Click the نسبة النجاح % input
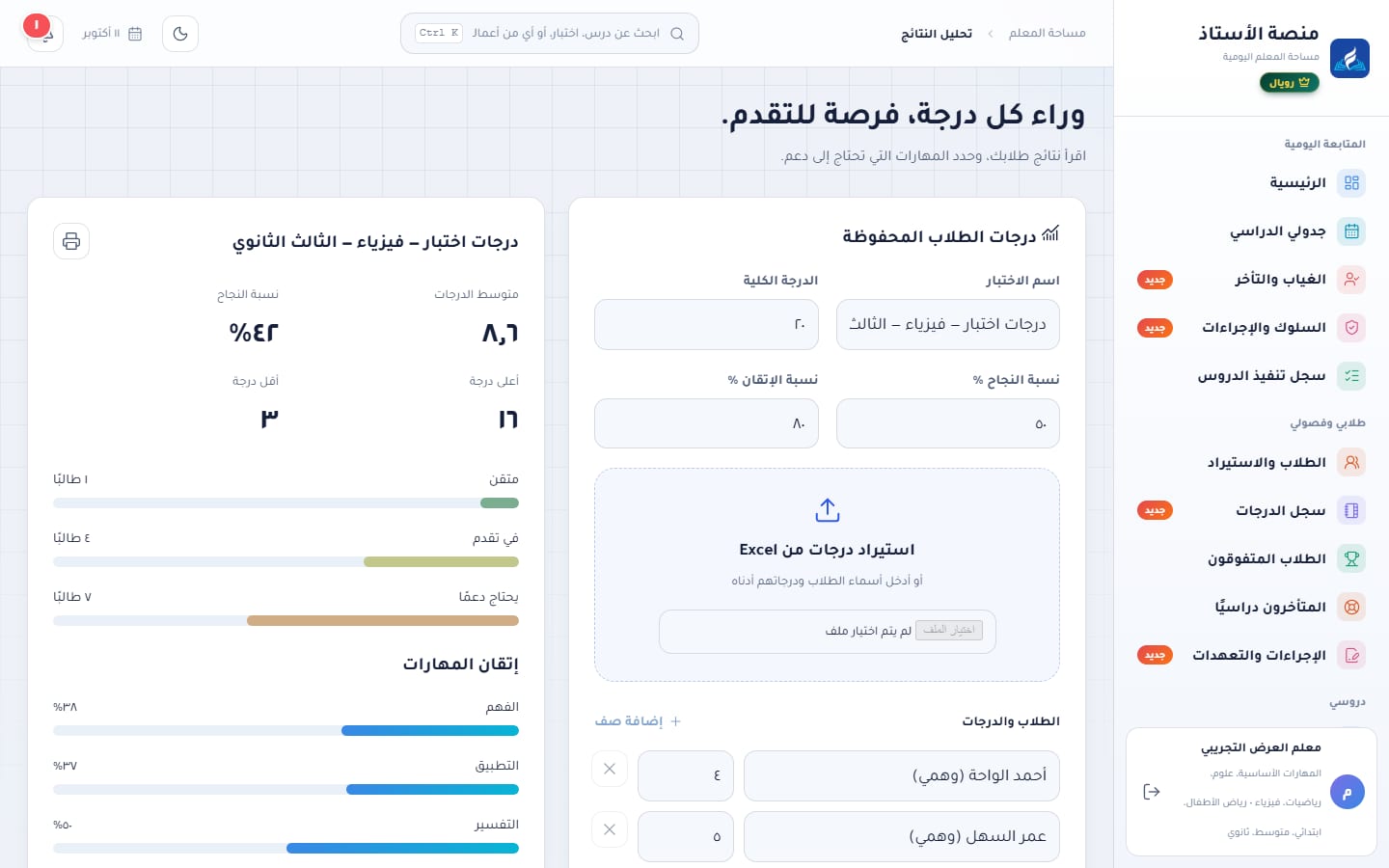Viewport: 1389px width, 868px height. (948, 423)
